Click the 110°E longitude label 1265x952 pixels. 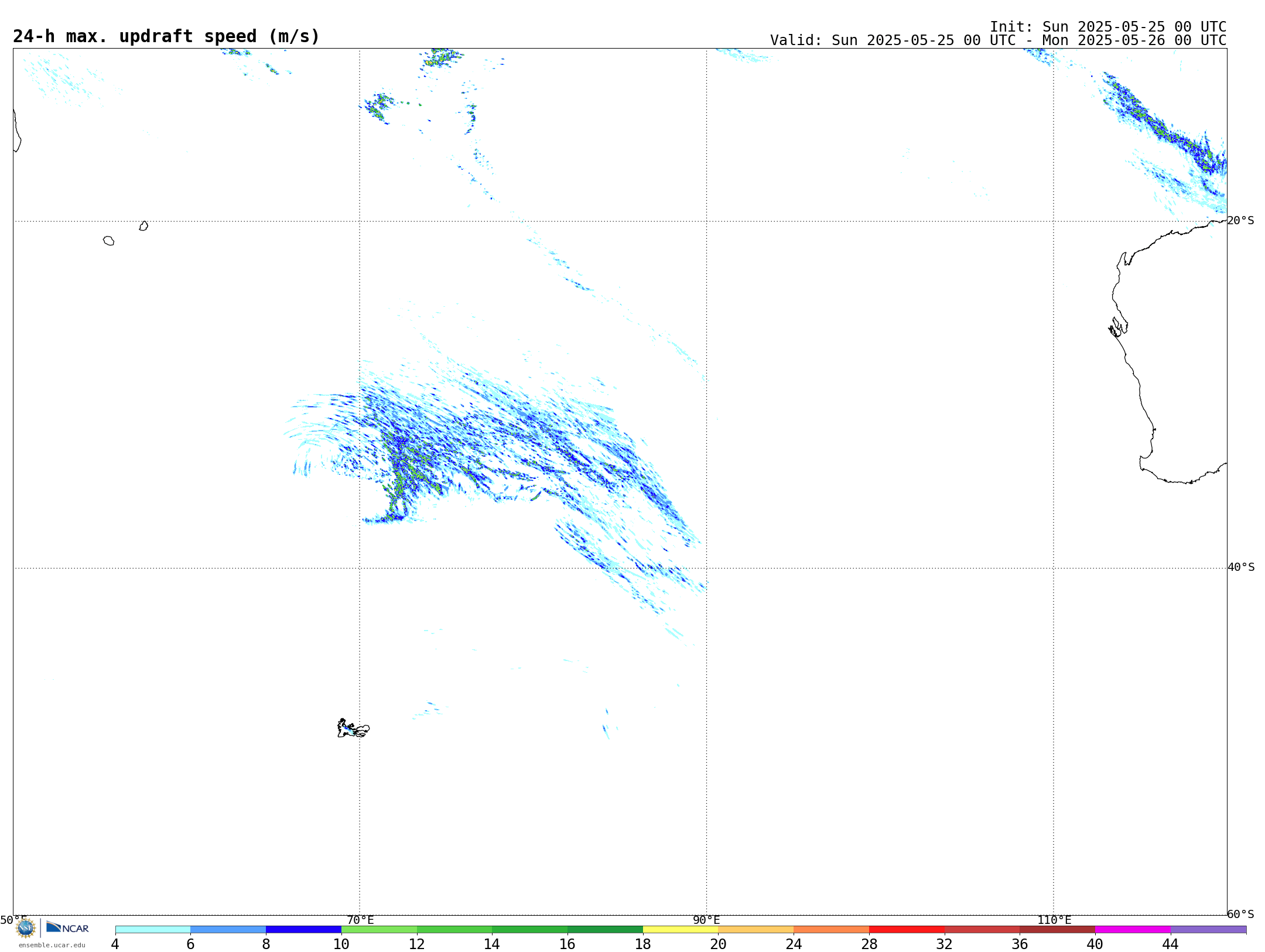tap(1054, 920)
